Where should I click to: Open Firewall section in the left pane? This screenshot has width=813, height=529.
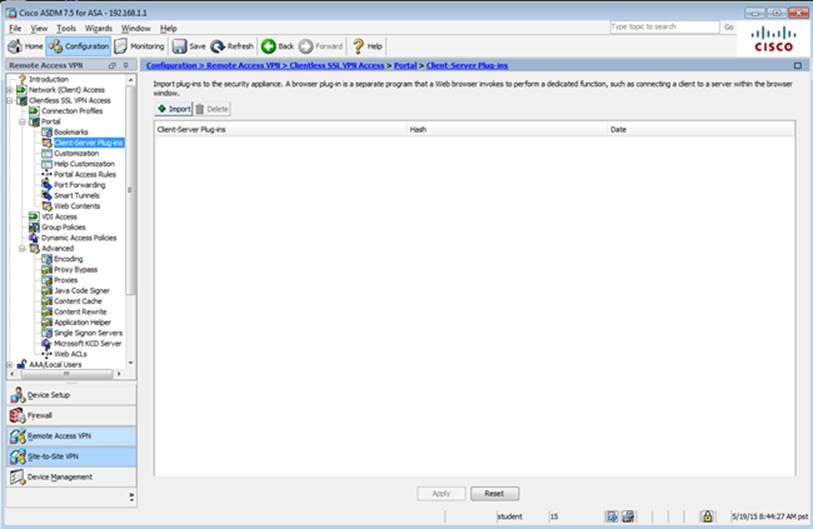(40, 415)
